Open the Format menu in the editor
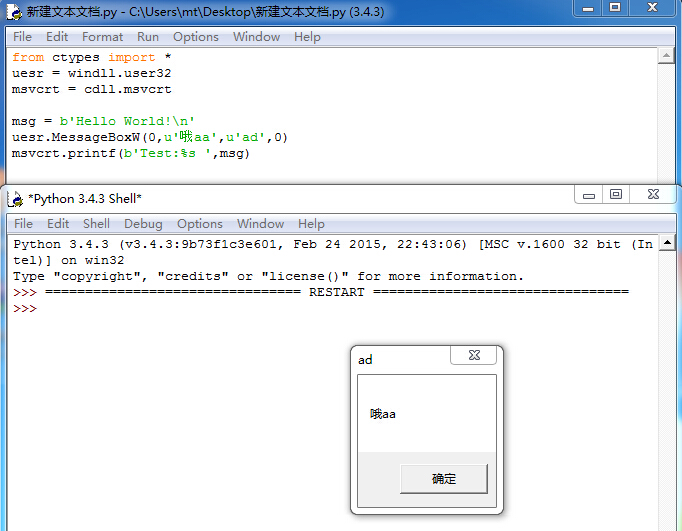Viewport: 682px width, 531px height. (x=103, y=37)
